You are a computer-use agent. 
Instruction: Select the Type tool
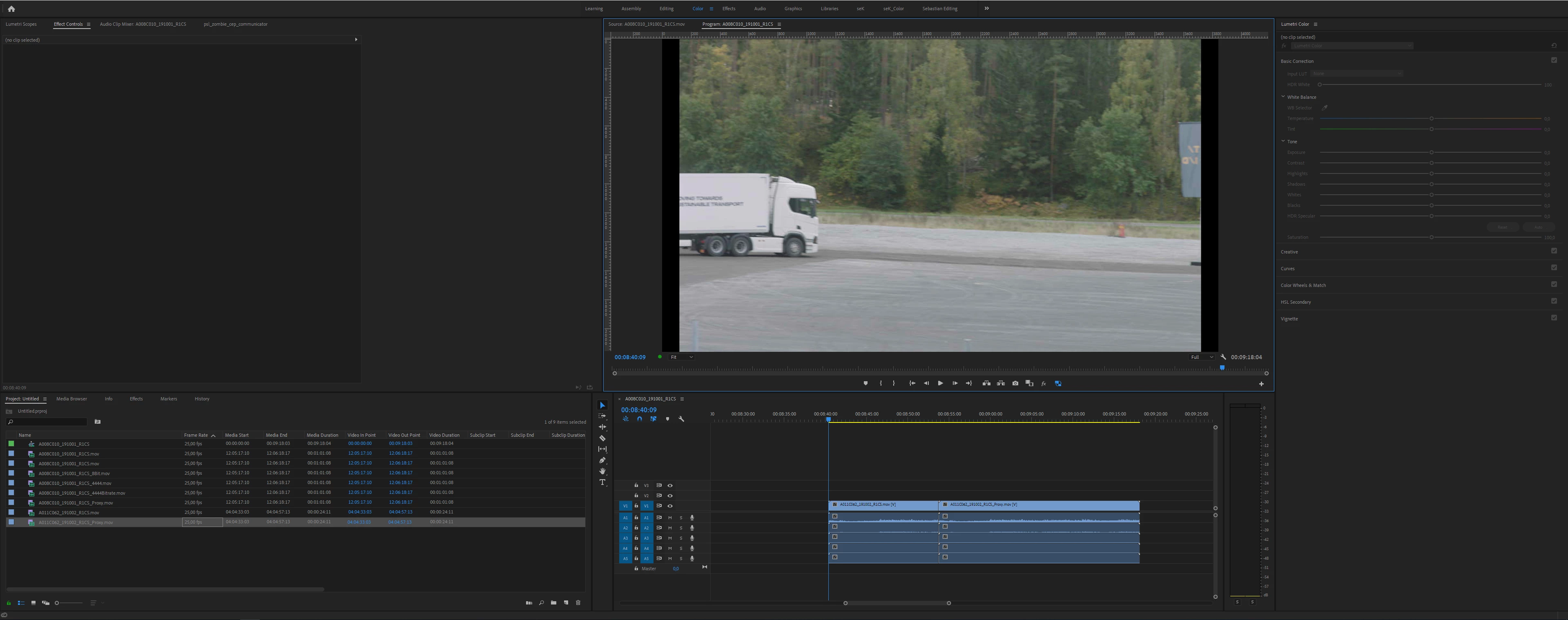tap(602, 482)
